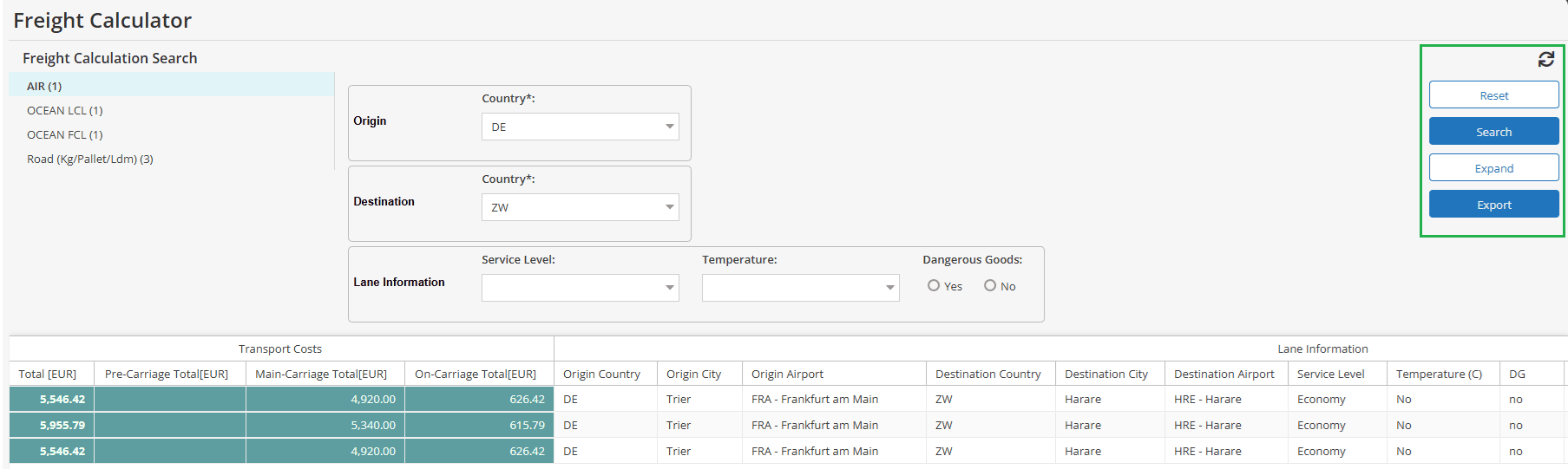Image resolution: width=1568 pixels, height=469 pixels.
Task: Click the Total [EUR] column header
Action: (52, 374)
